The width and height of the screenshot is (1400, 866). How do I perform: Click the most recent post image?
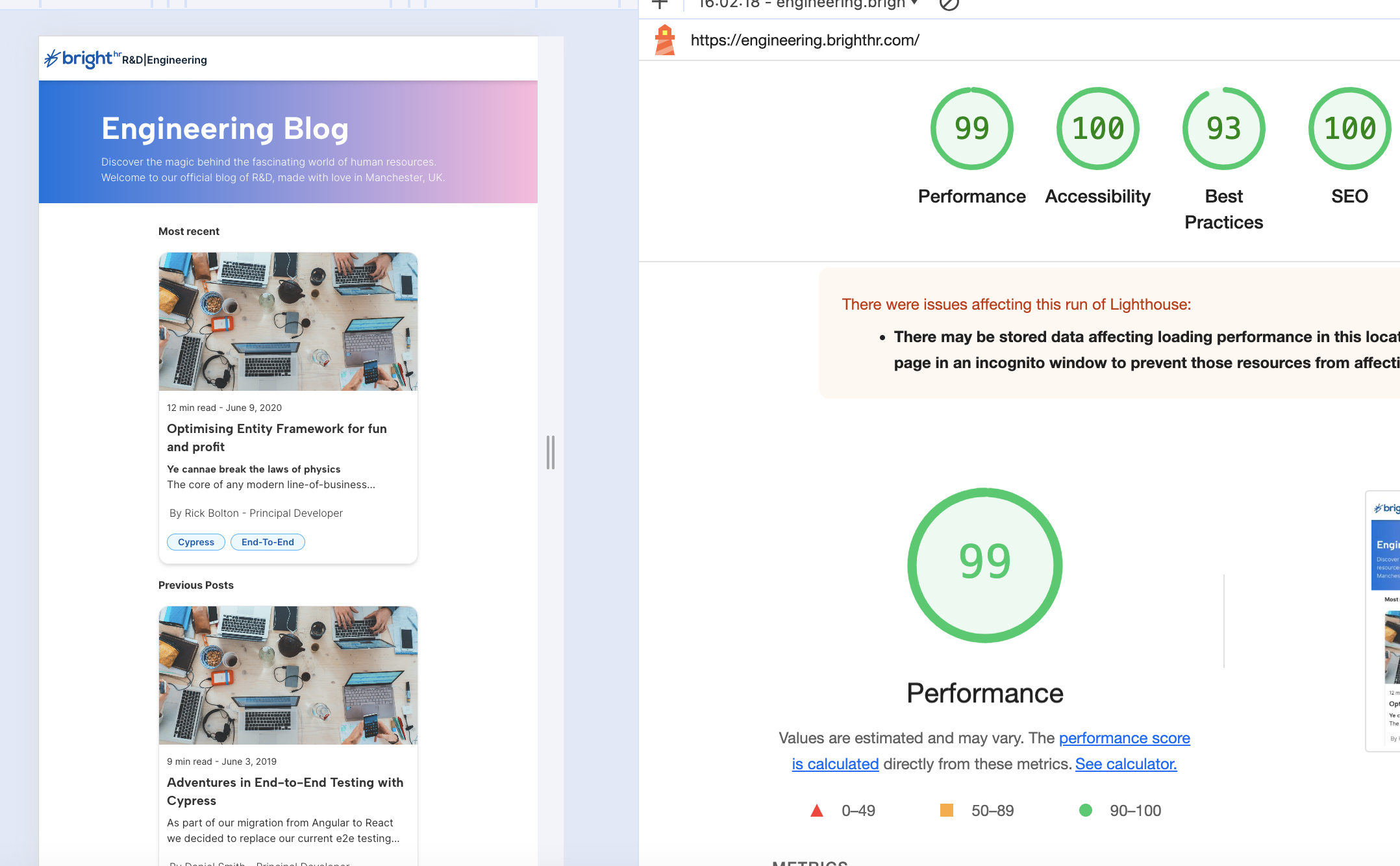tap(288, 321)
